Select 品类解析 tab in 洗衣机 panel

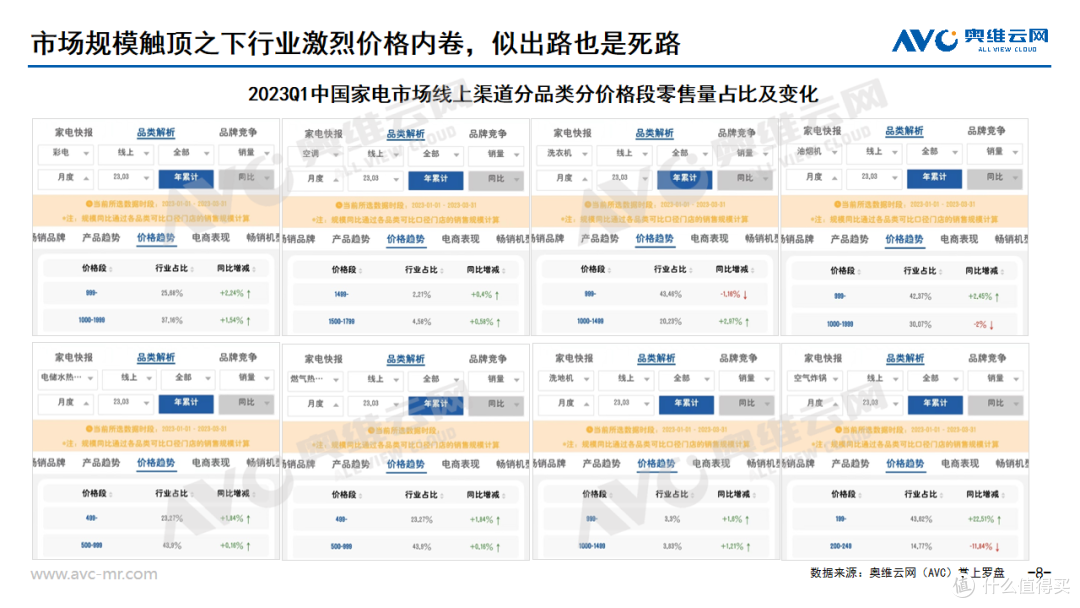[x=654, y=133]
